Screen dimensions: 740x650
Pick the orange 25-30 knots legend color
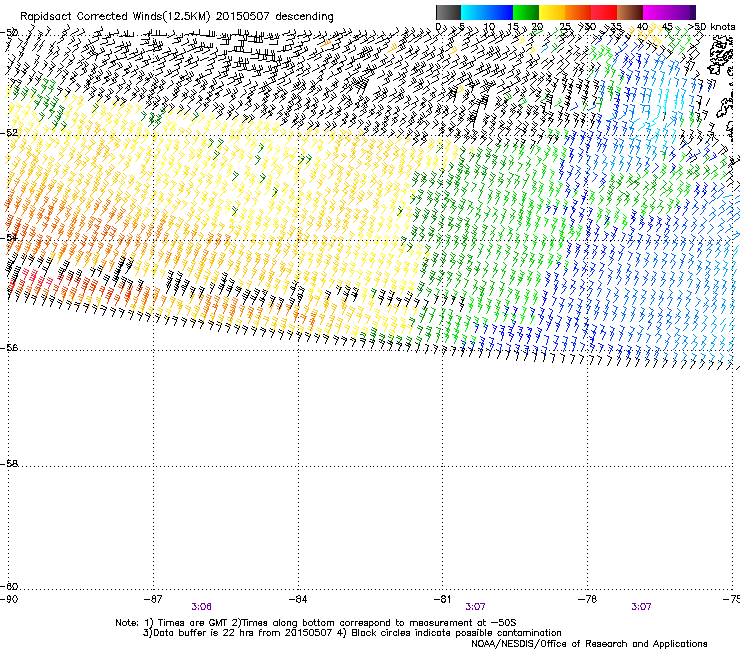578,12
